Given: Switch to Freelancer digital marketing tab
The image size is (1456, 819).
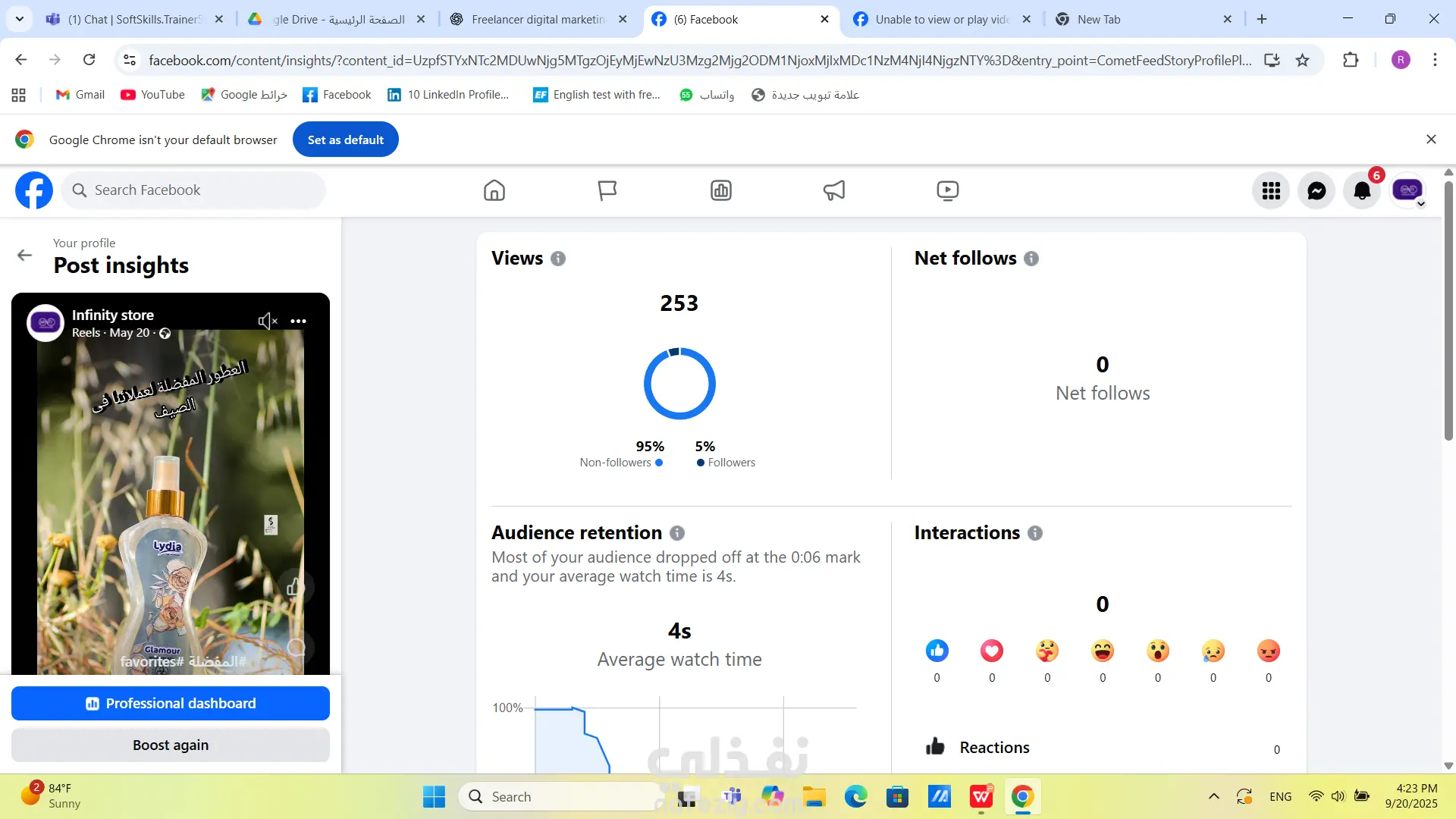Looking at the screenshot, I should 537,19.
